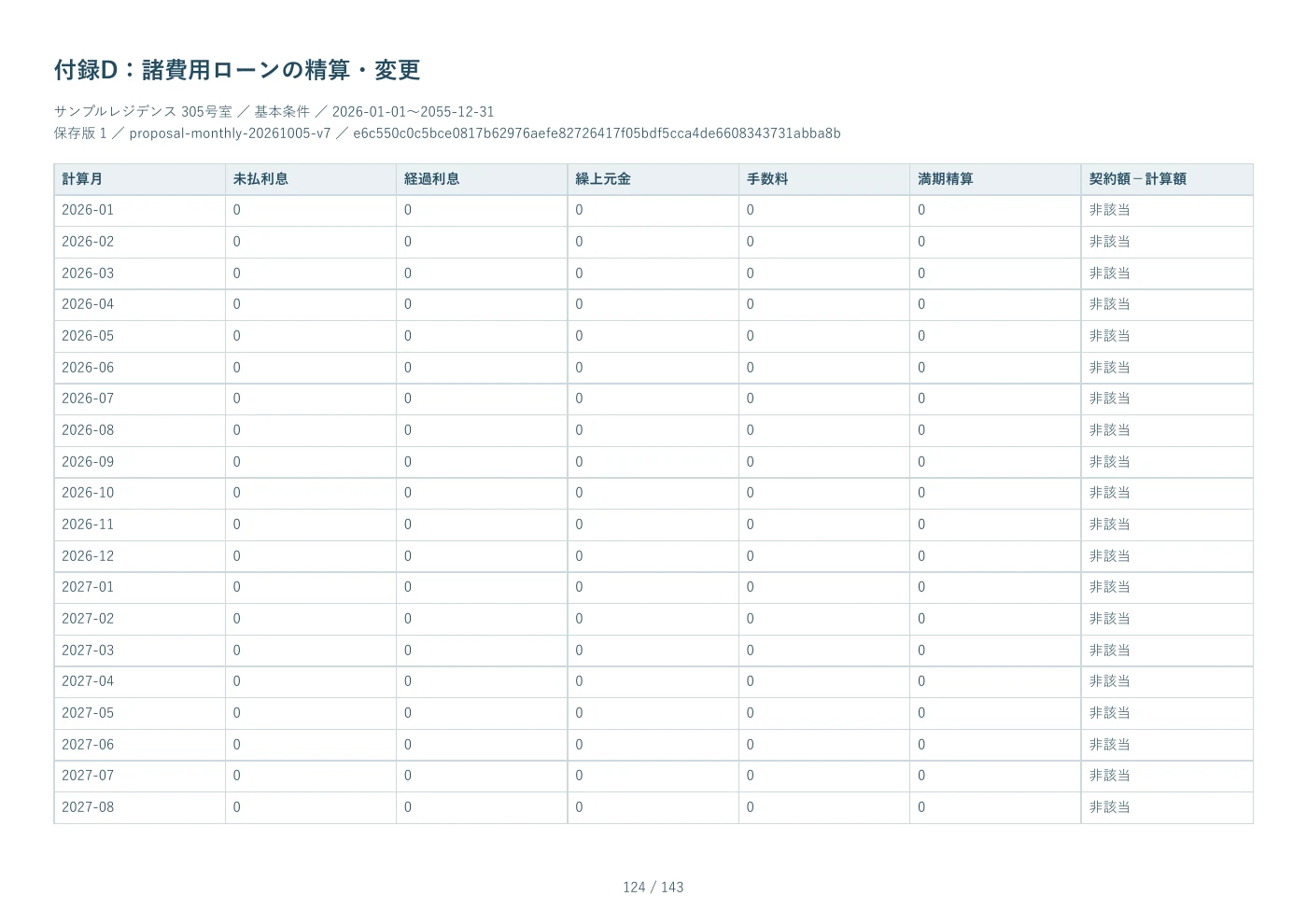Click the 経過利息 value for 2026-09

[x=482, y=462]
